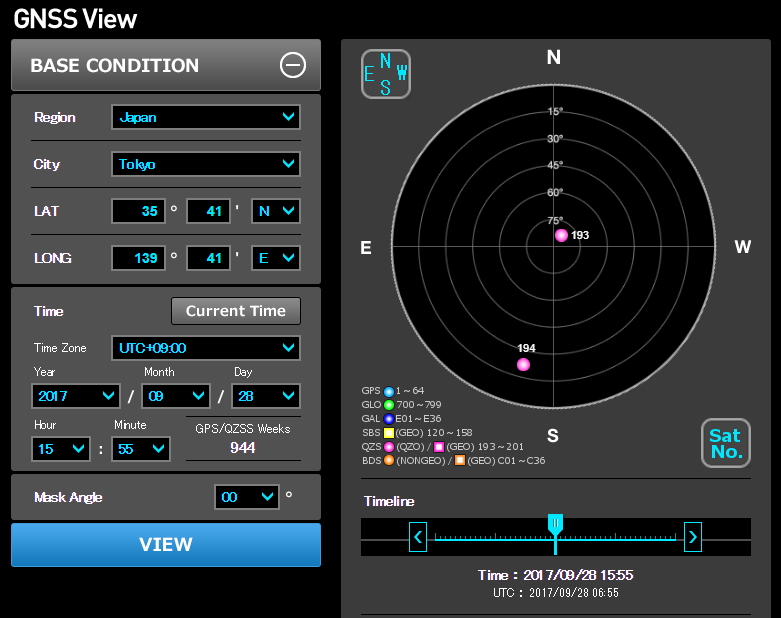Edit the latitude degrees field 35
The height and width of the screenshot is (618, 781).
coord(138,211)
